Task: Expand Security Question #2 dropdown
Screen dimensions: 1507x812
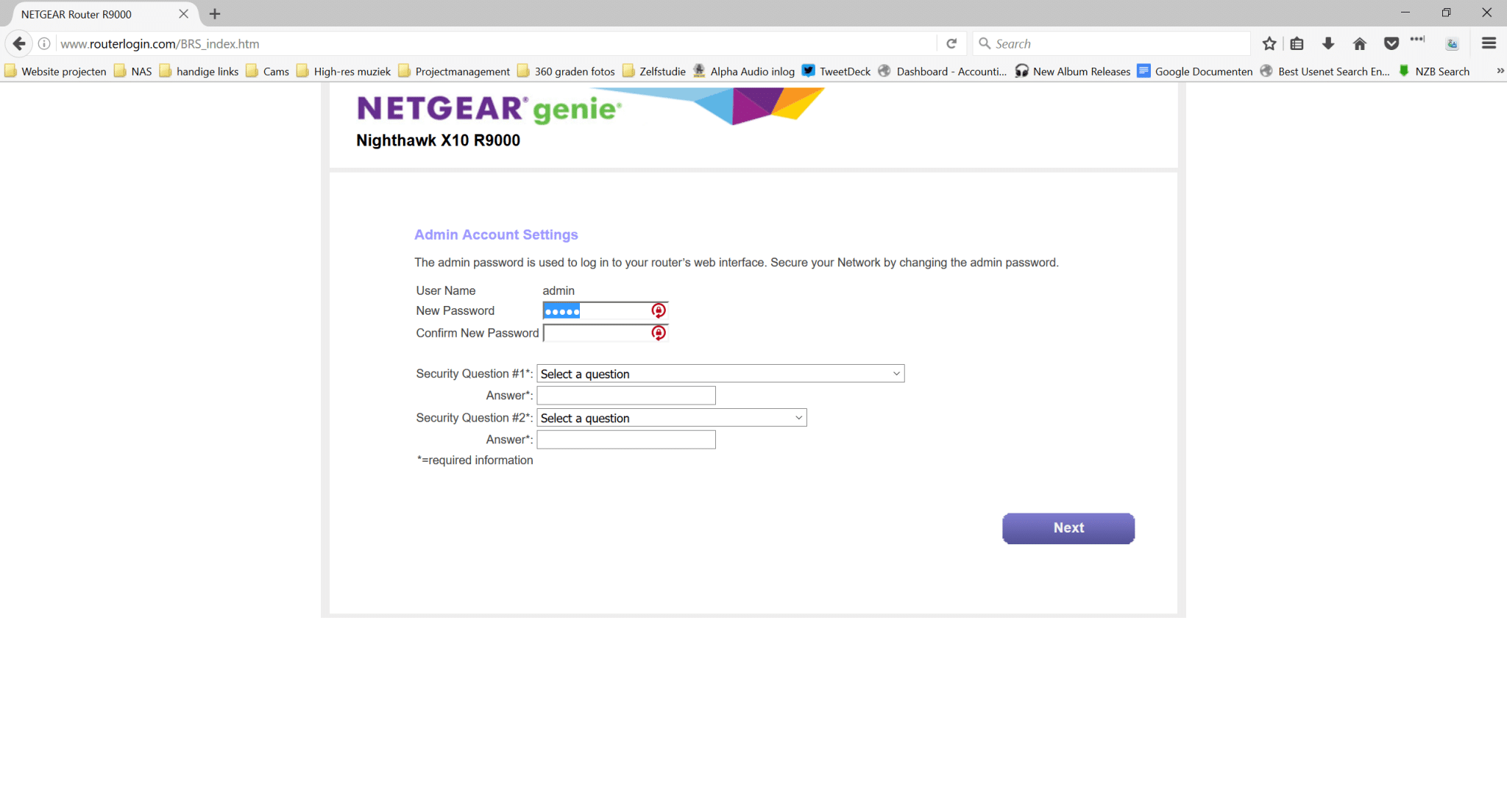Action: [x=672, y=418]
